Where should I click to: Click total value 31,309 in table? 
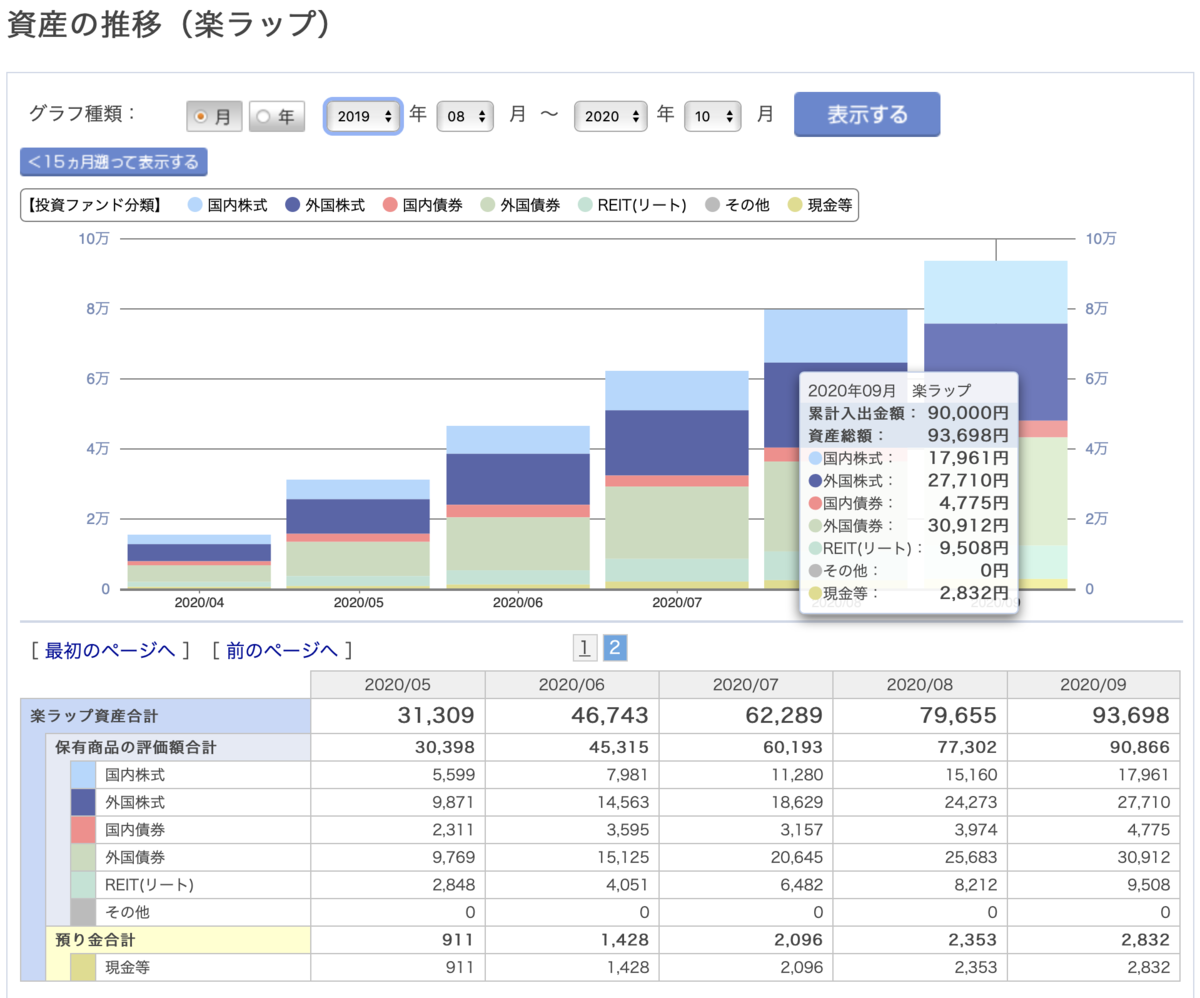click(x=436, y=716)
